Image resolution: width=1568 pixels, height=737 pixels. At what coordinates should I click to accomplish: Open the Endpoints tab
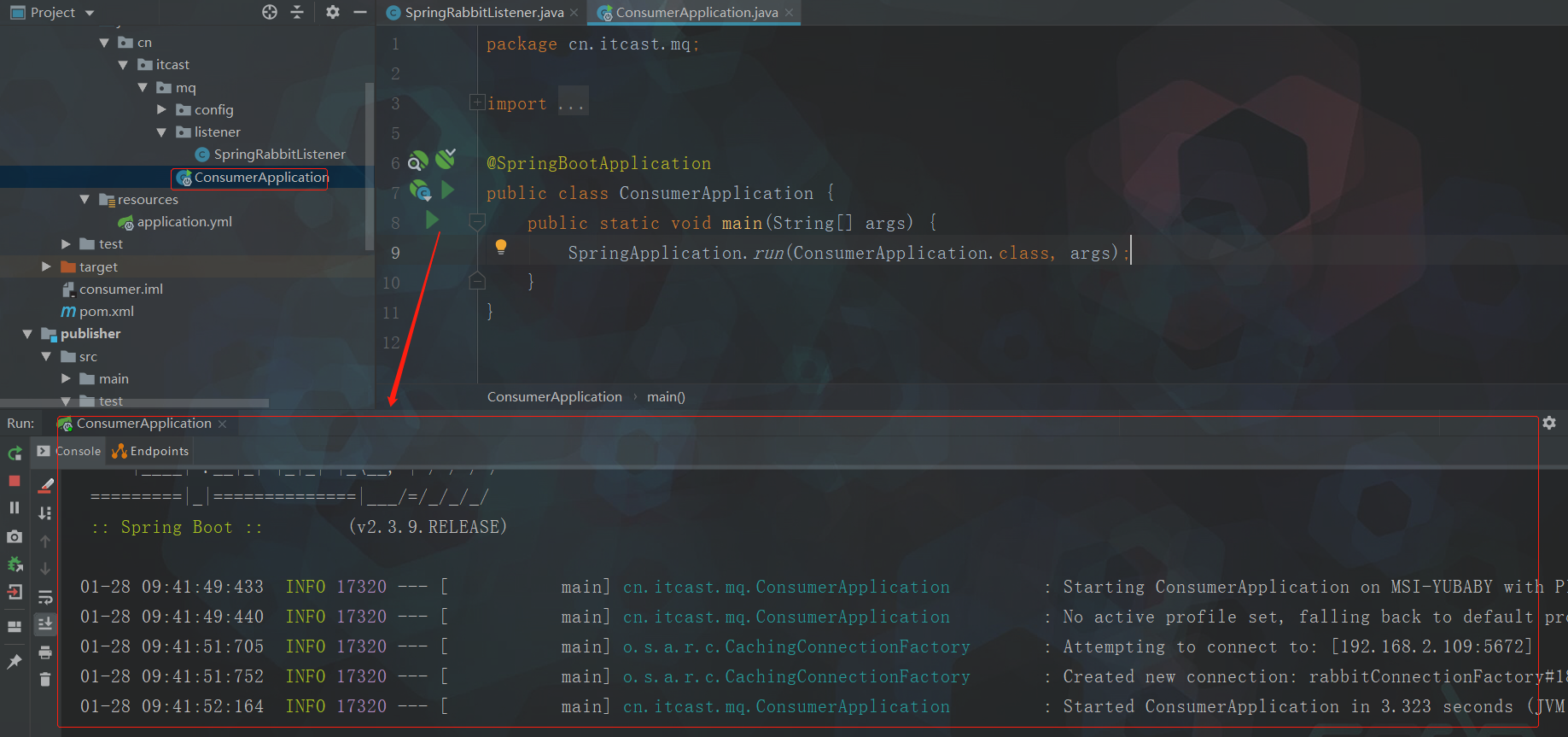[150, 451]
